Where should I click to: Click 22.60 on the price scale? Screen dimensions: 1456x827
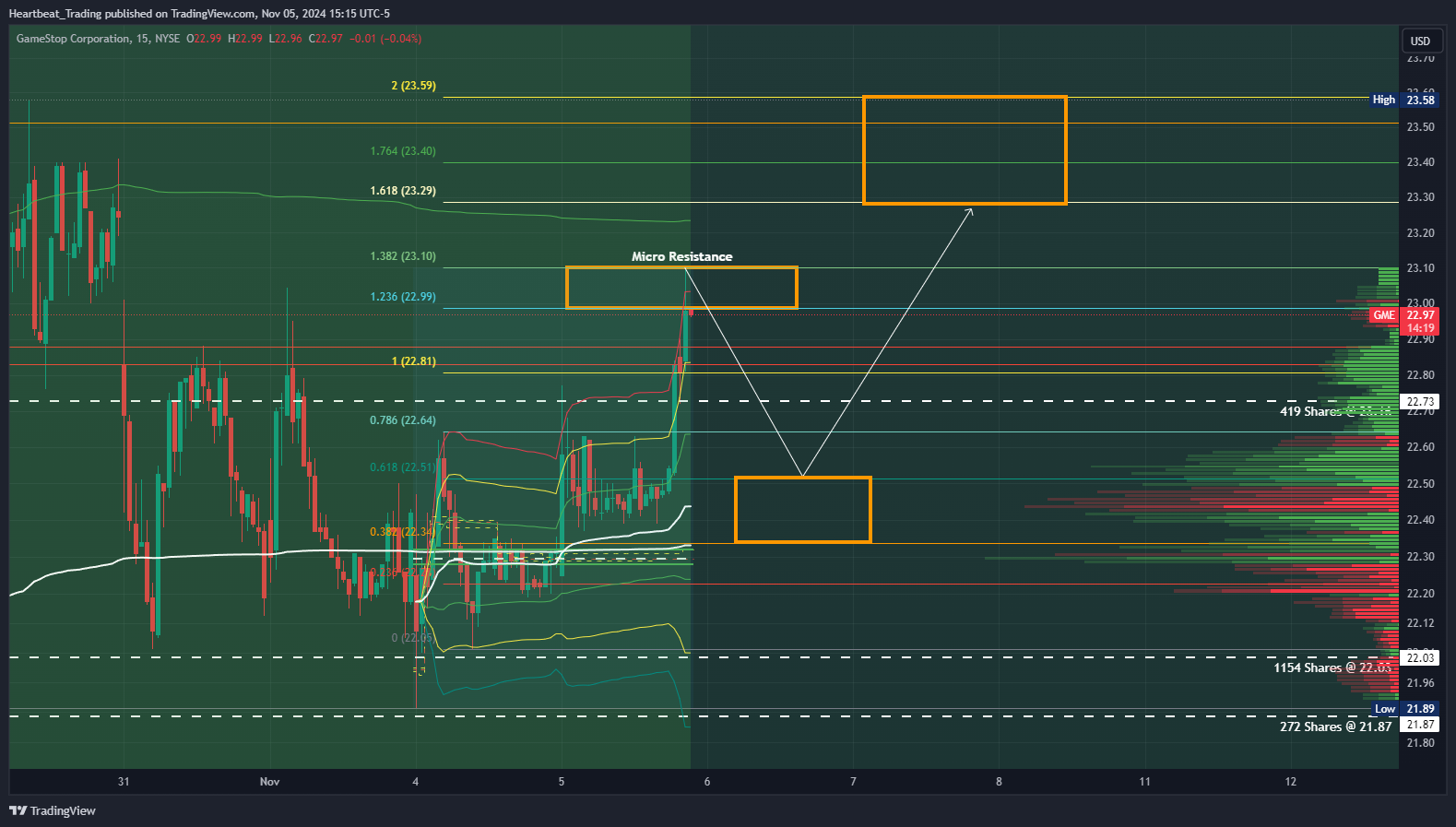point(1420,446)
